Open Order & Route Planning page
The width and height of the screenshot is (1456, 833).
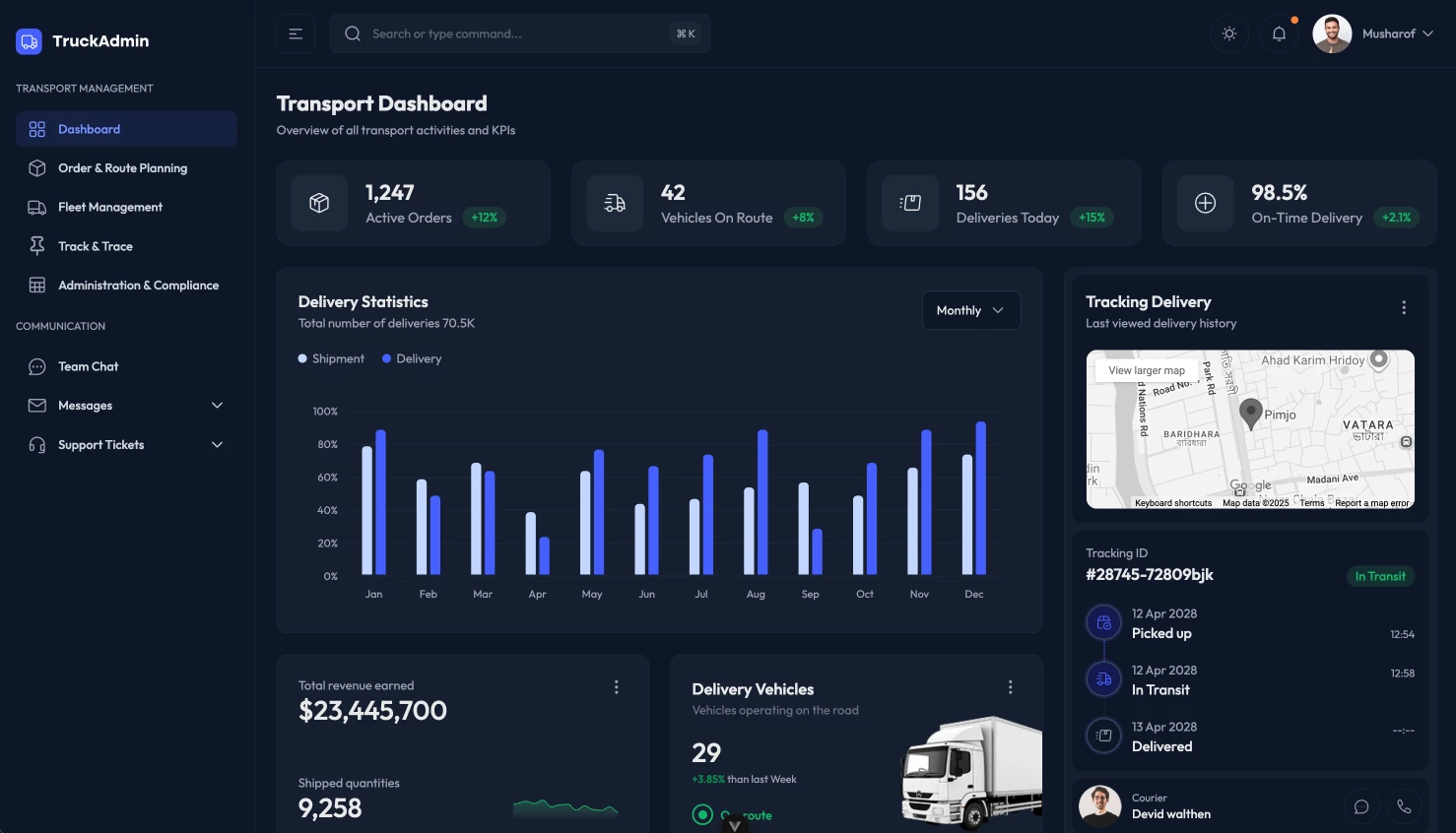(122, 168)
